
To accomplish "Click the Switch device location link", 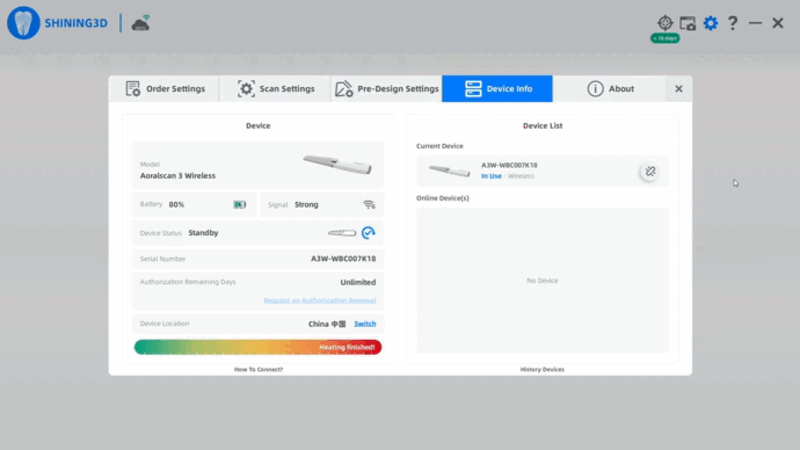I will coord(365,324).
